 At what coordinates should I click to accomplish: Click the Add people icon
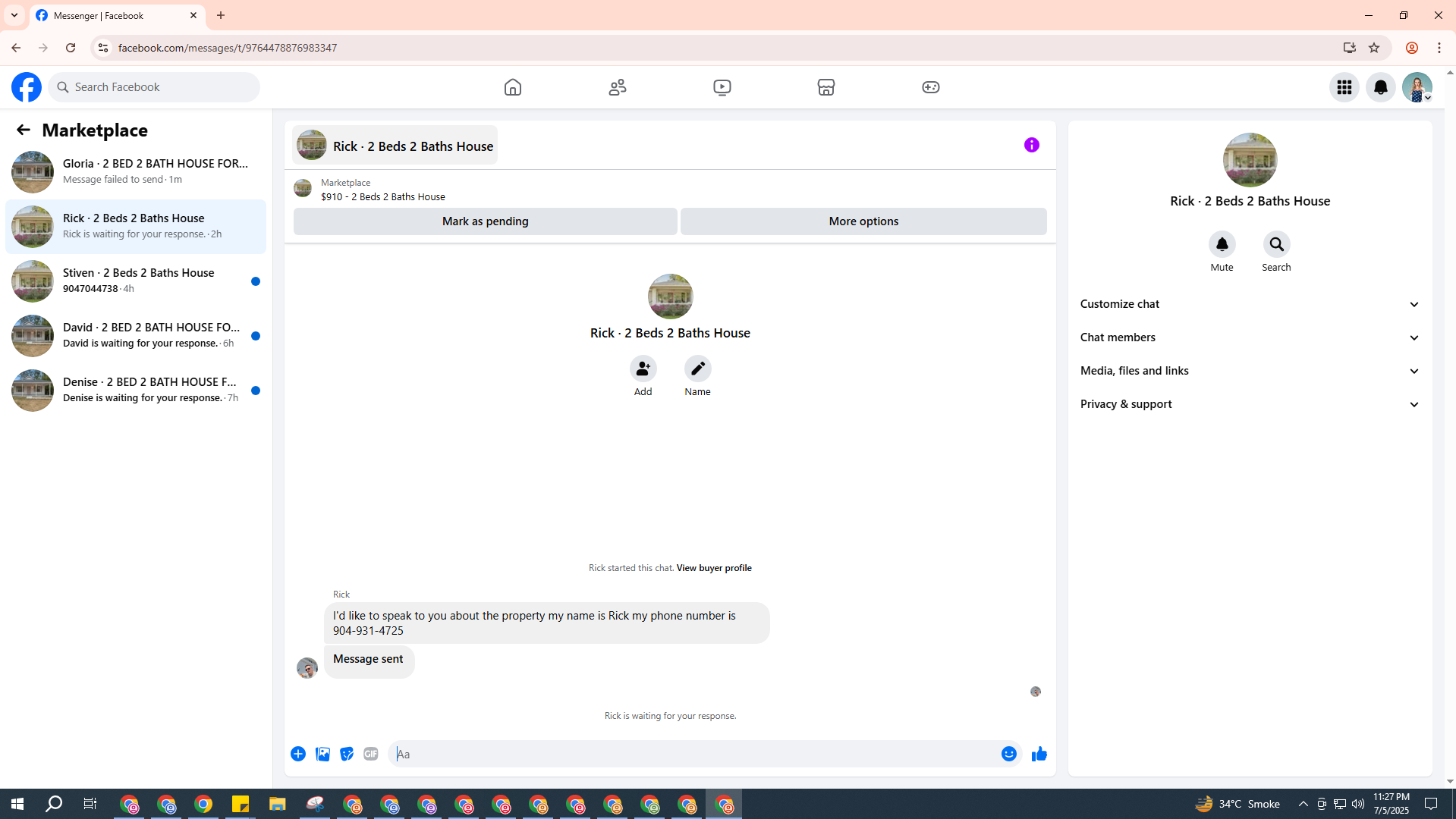coord(643,369)
